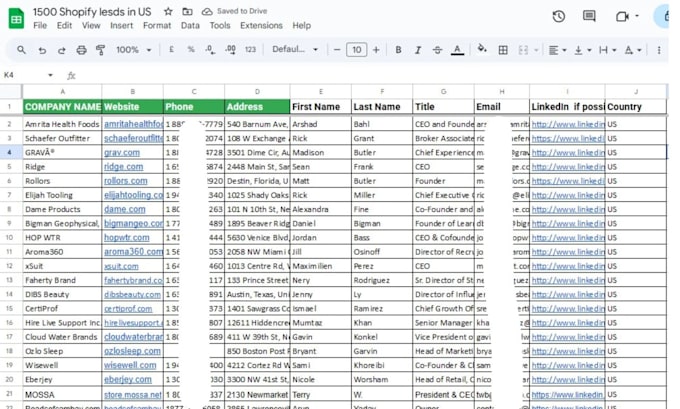Open the Format menu
The width and height of the screenshot is (680, 409).
coord(157,26)
